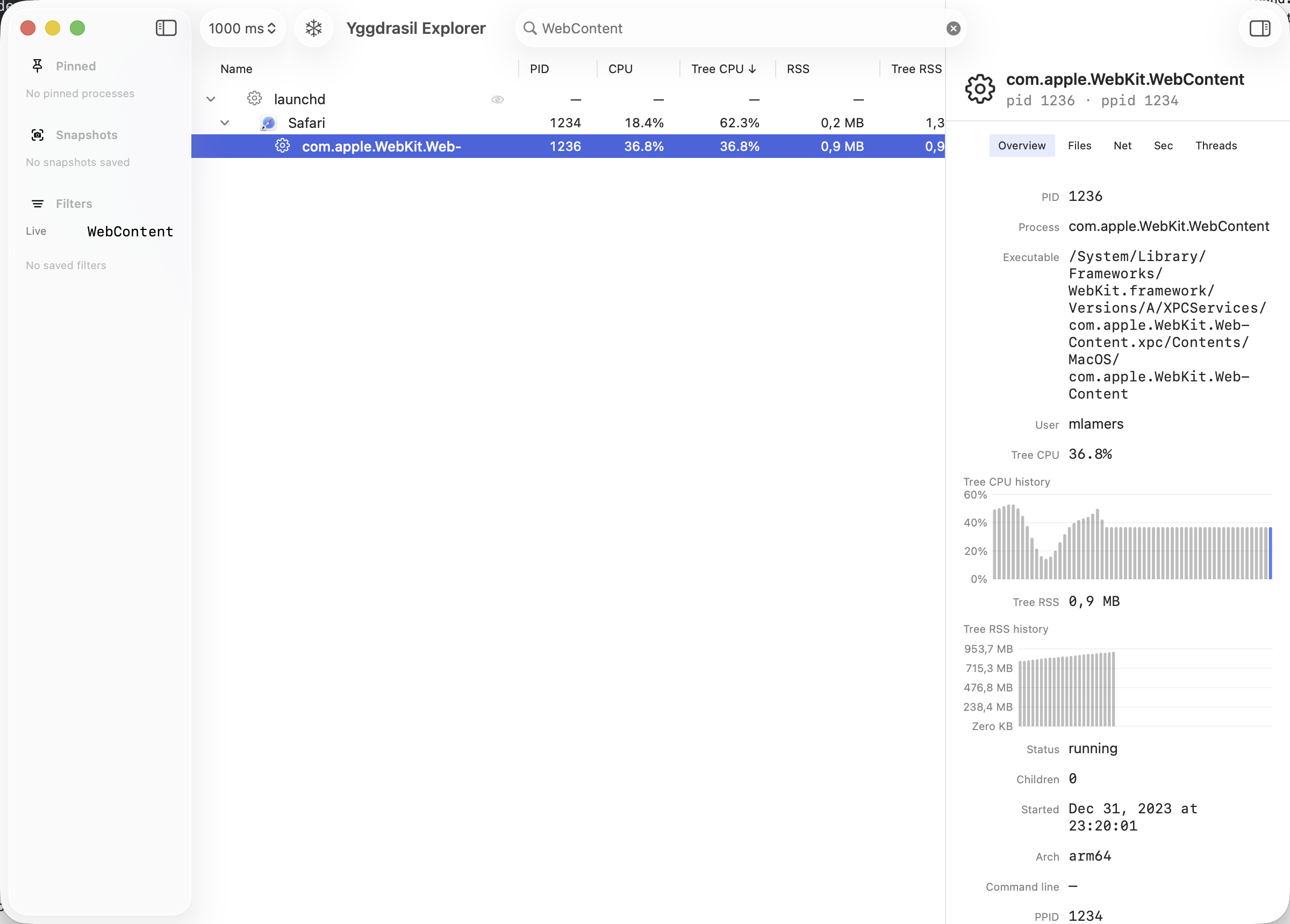Screen dimensions: 1290x924
Task: Click the yellow minimize window button
Action: pyautogui.click(x=52, y=28)
